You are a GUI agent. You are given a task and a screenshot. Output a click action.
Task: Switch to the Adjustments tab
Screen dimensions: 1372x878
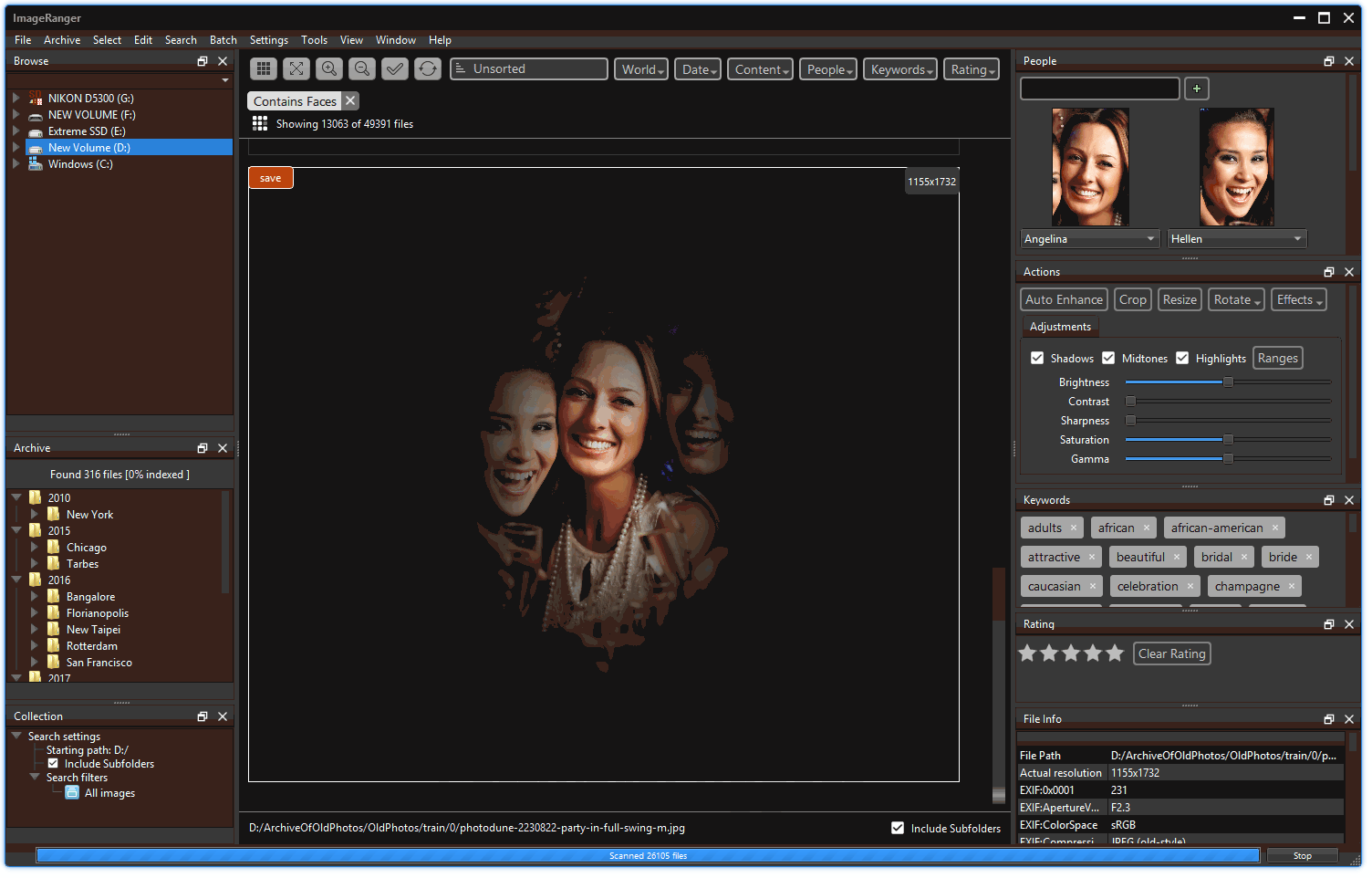pos(1060,326)
